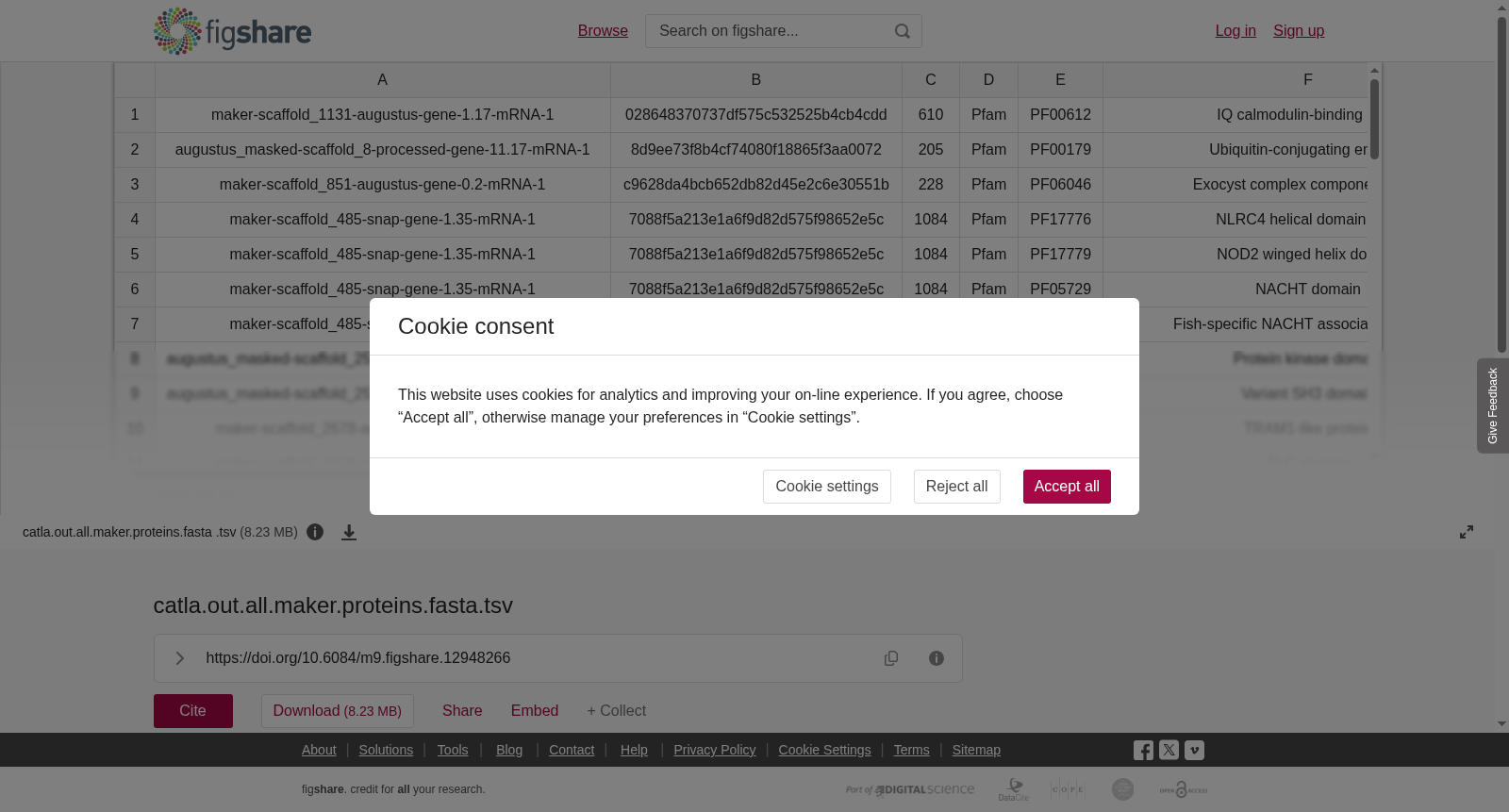Image resolution: width=1509 pixels, height=812 pixels.
Task: Select cell PF00612 in row 1
Action: (1060, 115)
